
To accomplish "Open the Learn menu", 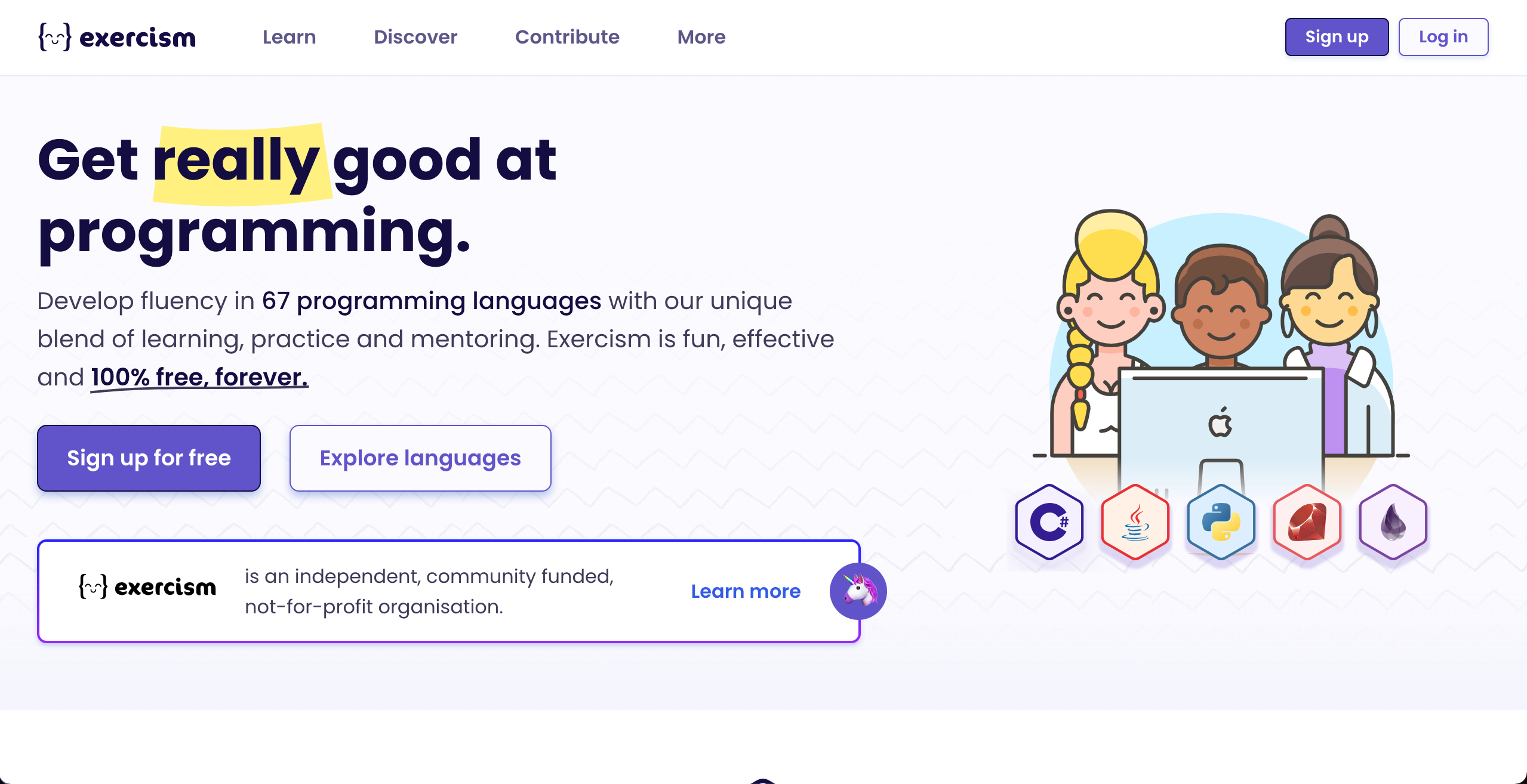I will (x=289, y=37).
